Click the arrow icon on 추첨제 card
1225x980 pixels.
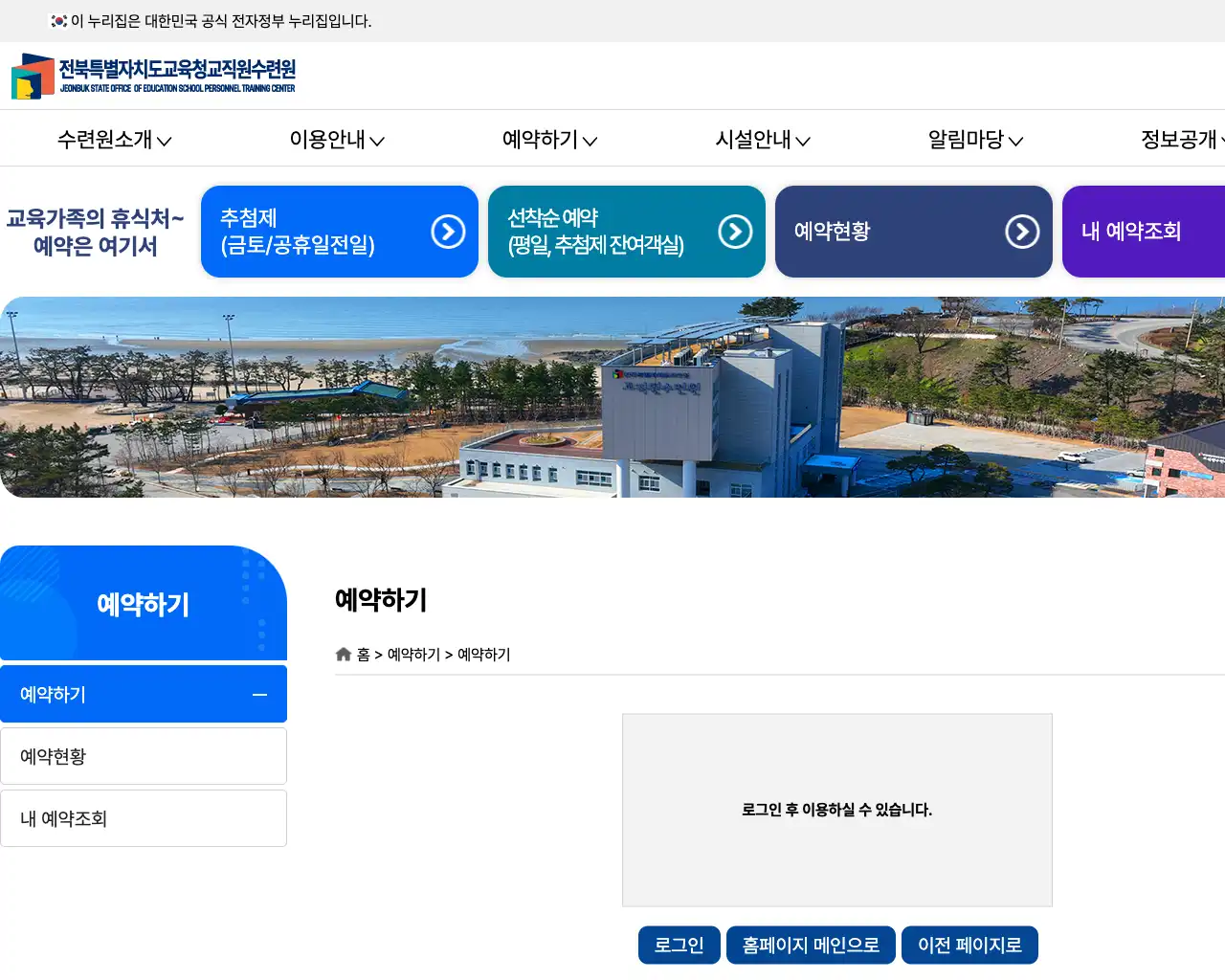tap(448, 232)
